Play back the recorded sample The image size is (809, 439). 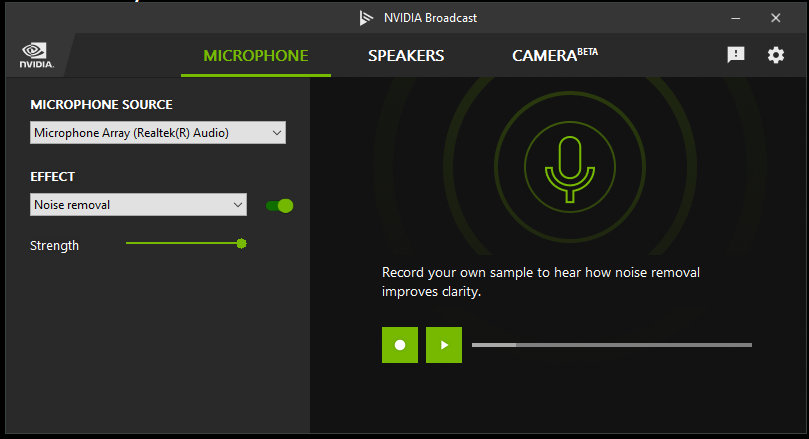tap(444, 345)
